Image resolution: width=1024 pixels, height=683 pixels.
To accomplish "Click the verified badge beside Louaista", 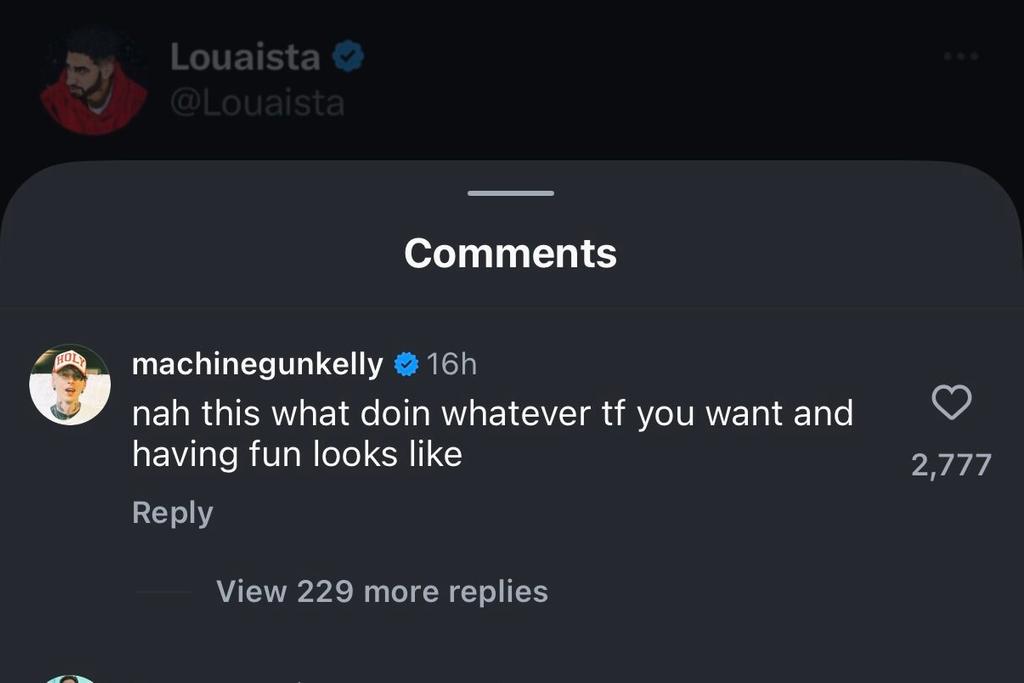I will point(347,56).
